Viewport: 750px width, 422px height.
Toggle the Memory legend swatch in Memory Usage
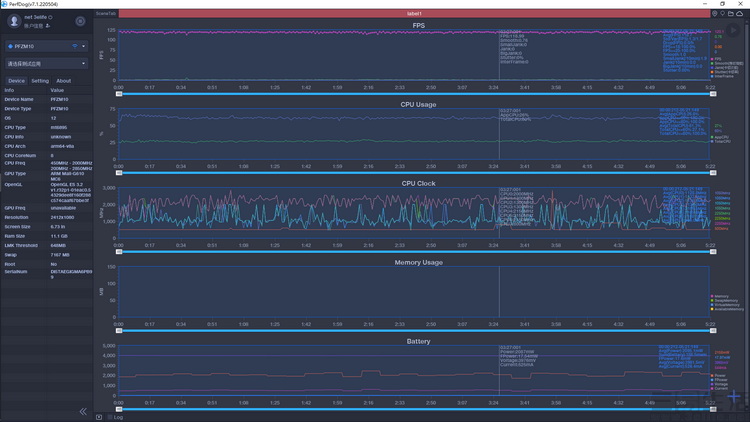pyautogui.click(x=712, y=296)
